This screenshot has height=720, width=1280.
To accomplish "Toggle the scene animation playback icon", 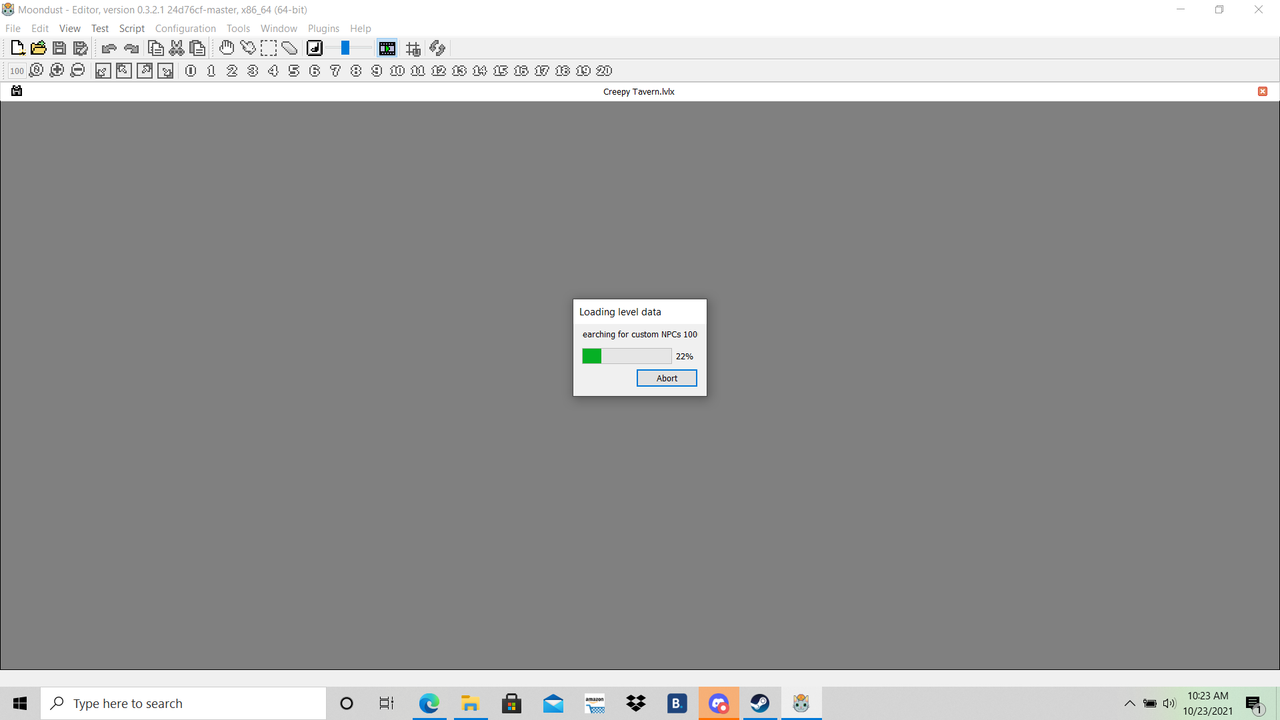I will pyautogui.click(x=387, y=48).
